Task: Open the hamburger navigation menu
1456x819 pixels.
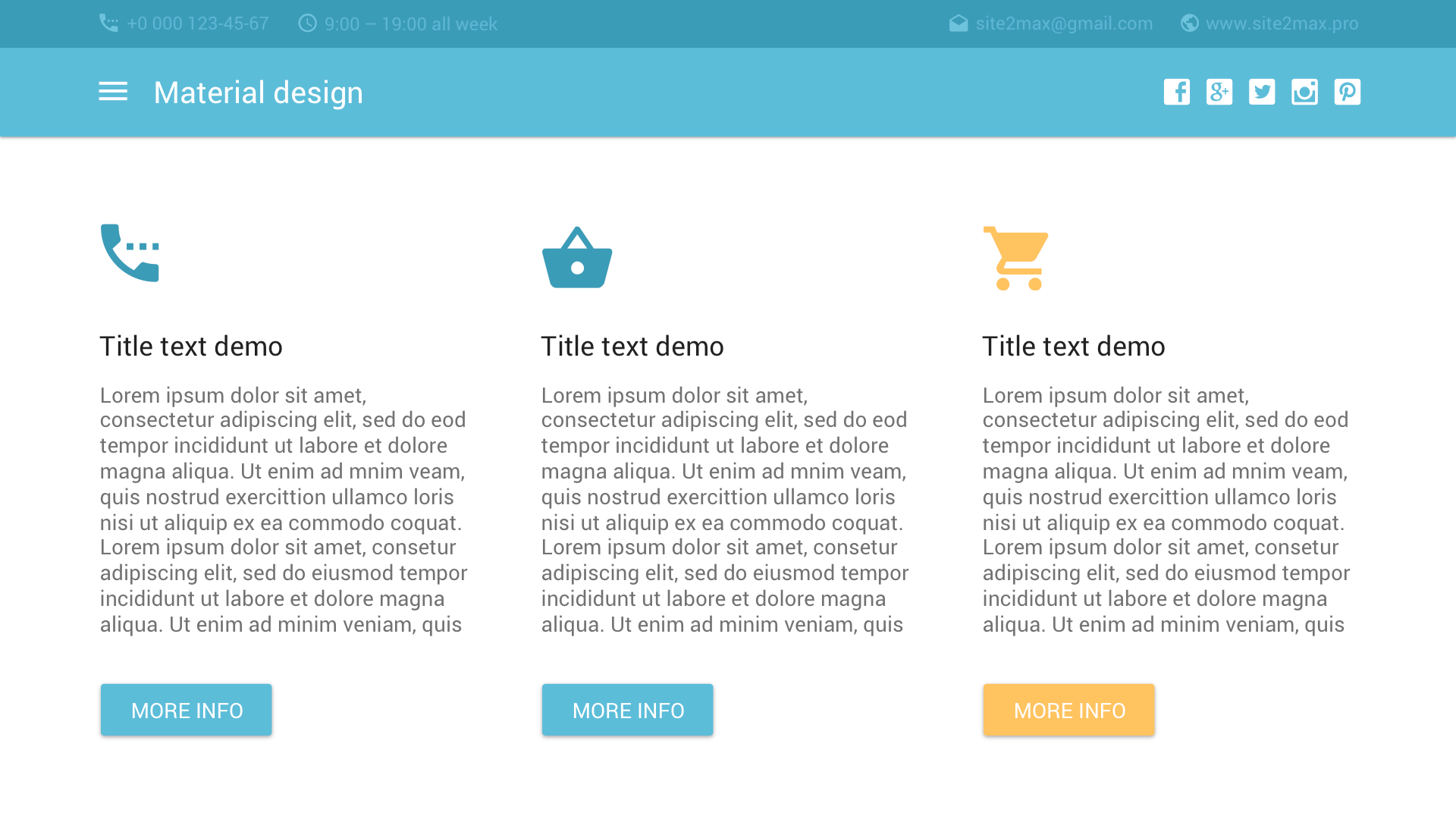Action: tap(113, 92)
